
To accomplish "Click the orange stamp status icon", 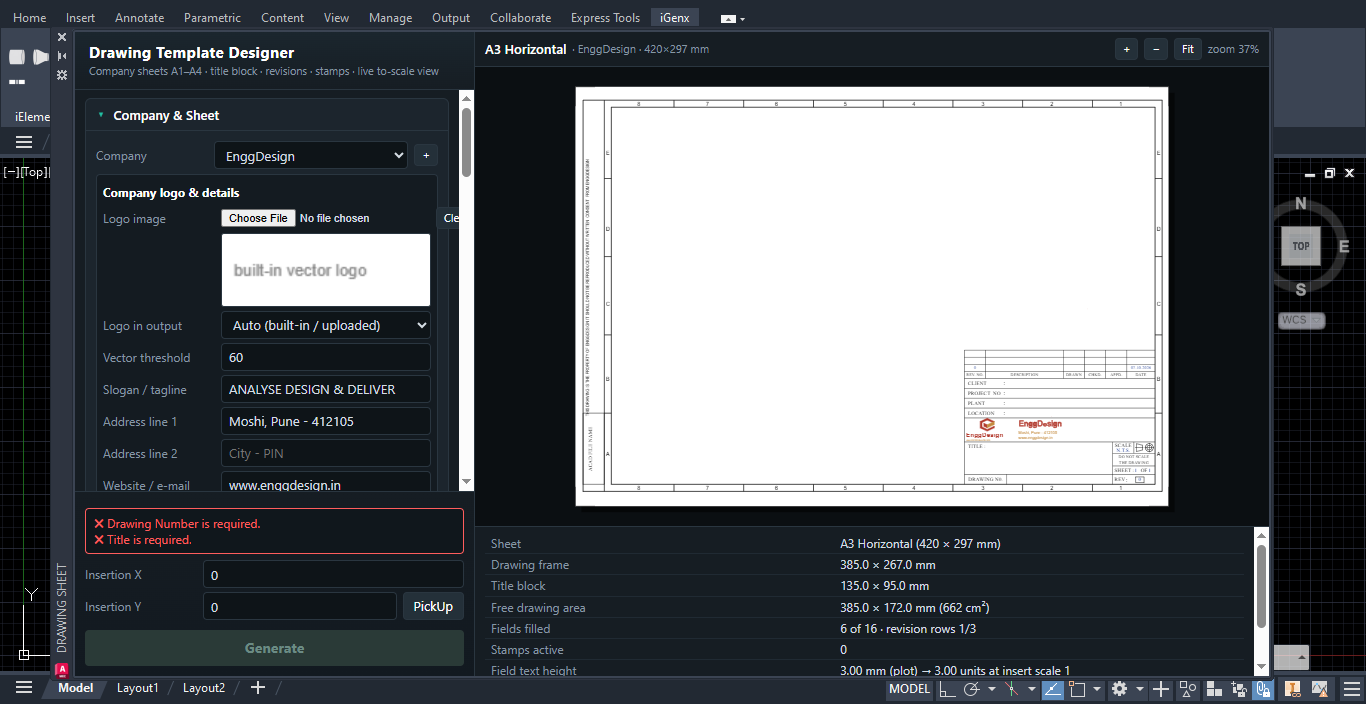I will [x=1293, y=689].
